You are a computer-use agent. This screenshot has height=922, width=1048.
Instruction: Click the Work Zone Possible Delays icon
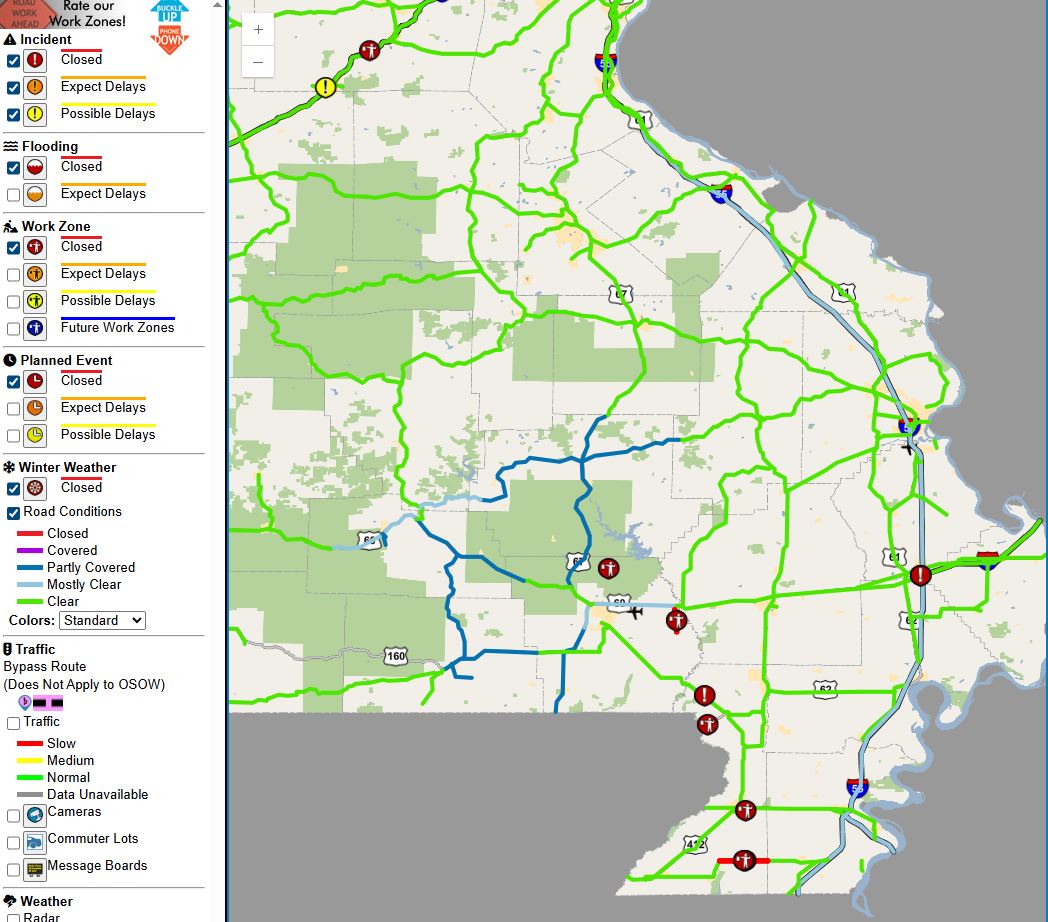coord(35,302)
